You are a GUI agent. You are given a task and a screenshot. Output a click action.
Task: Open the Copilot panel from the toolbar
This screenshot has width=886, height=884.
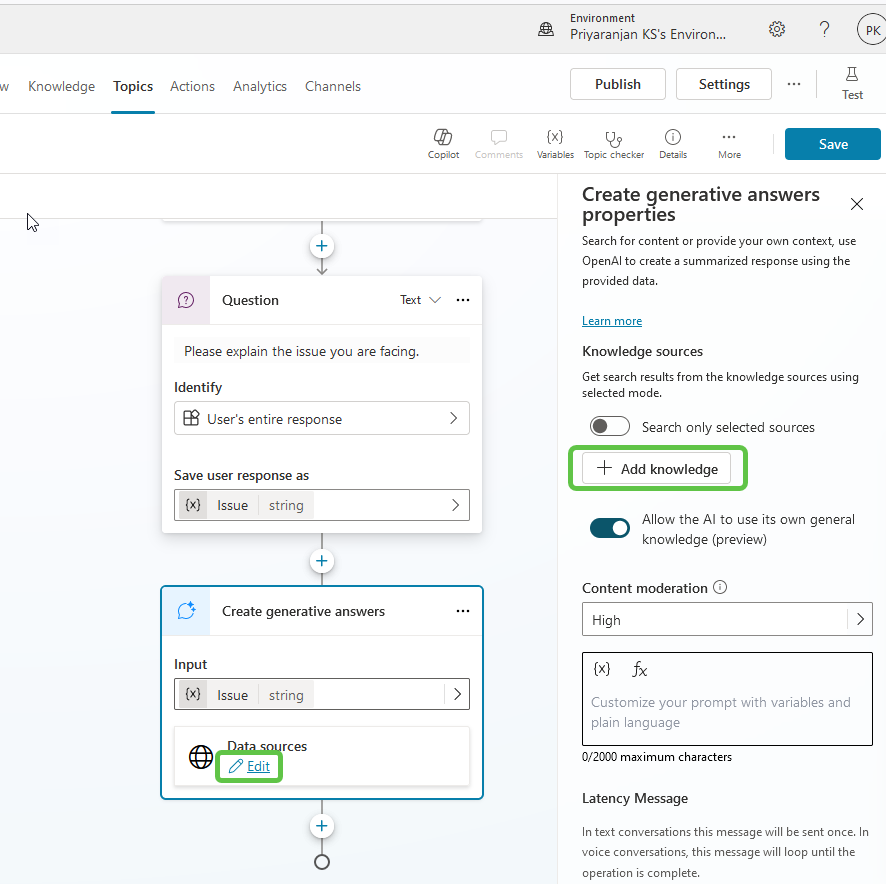click(443, 143)
